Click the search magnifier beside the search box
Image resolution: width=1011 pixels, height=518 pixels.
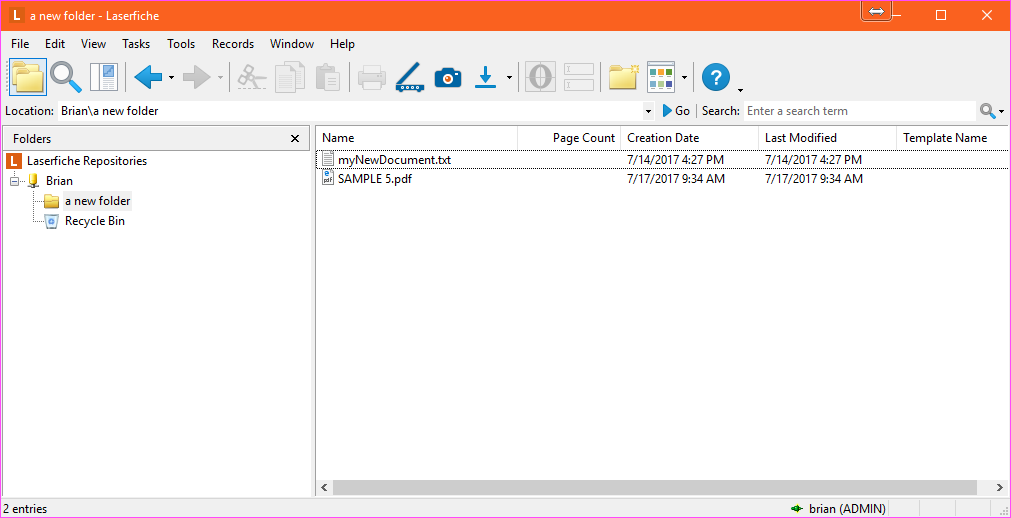click(987, 111)
